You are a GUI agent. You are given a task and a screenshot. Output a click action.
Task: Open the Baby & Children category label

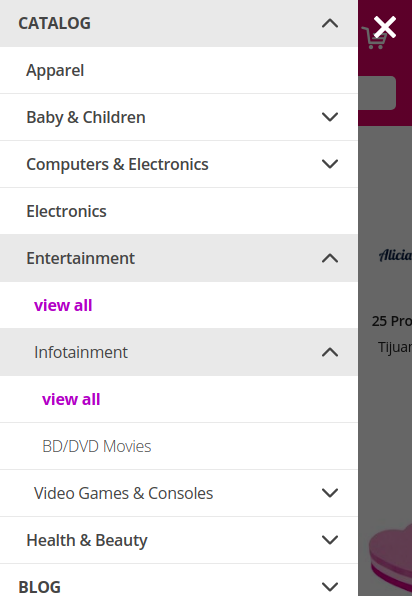click(x=86, y=117)
